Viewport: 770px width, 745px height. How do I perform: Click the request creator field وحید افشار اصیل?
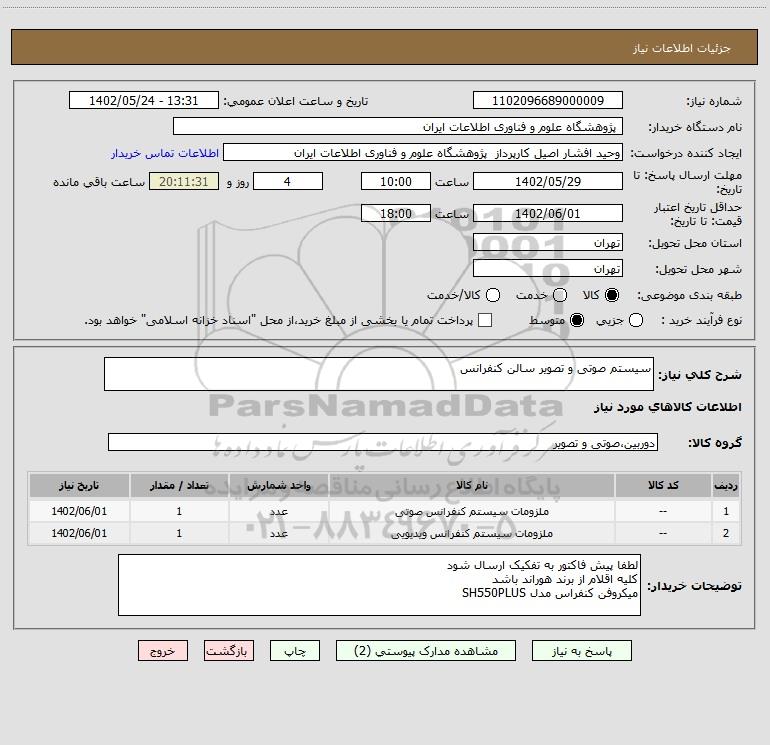(423, 152)
